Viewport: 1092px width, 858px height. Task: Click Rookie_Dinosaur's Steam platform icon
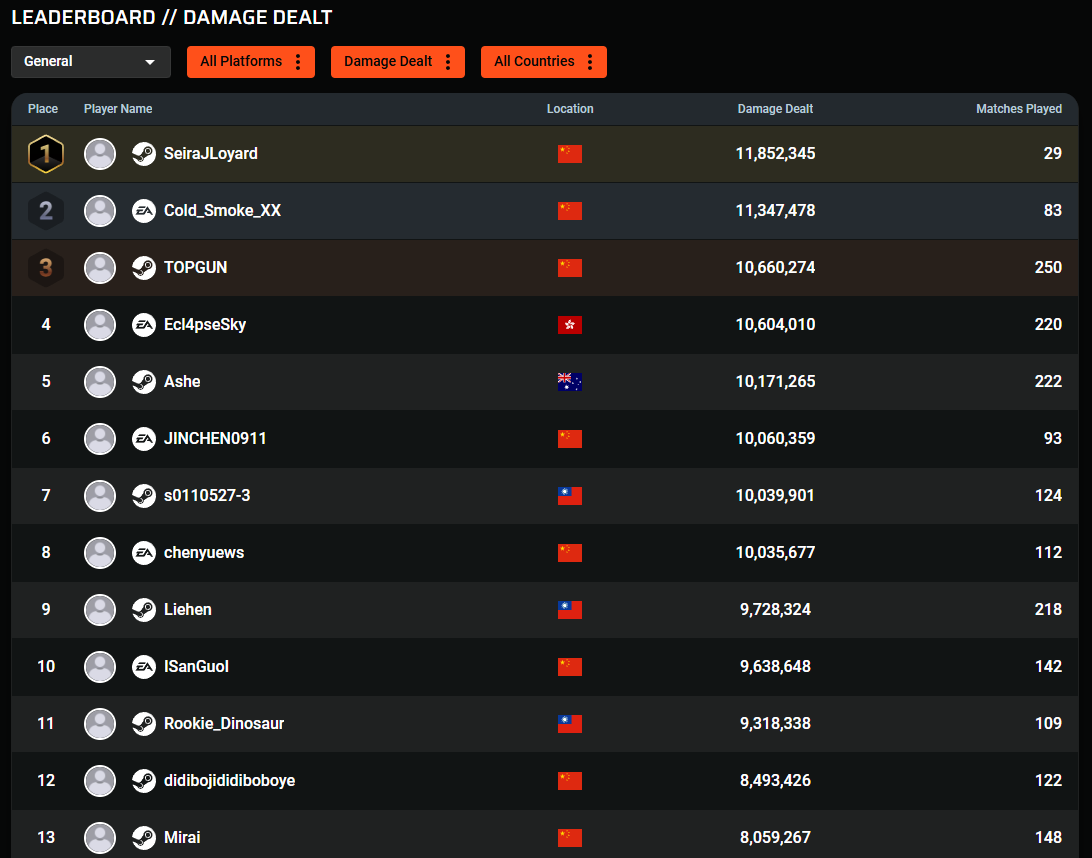143,724
